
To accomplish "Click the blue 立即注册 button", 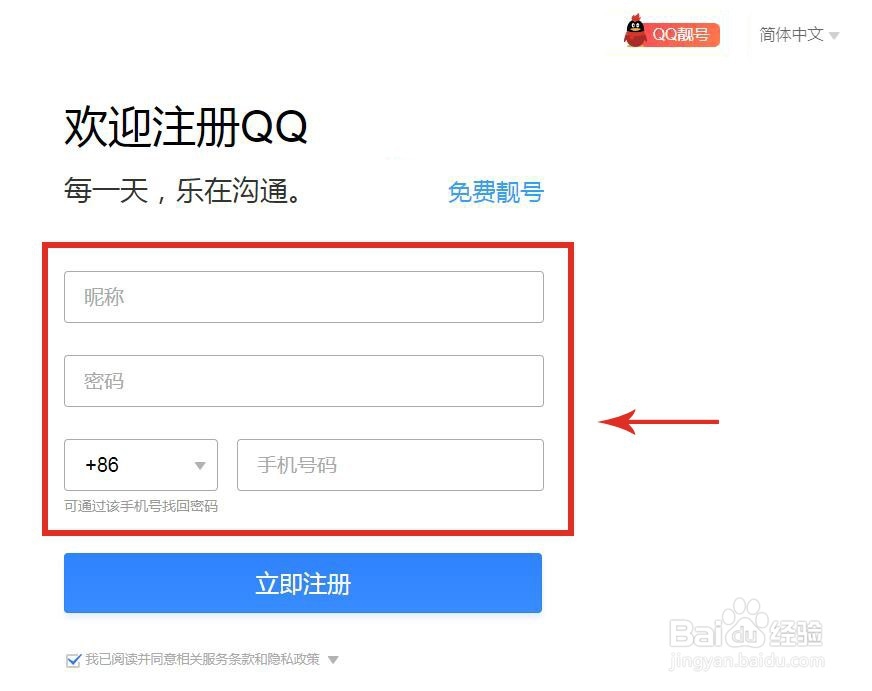I will pos(303,583).
